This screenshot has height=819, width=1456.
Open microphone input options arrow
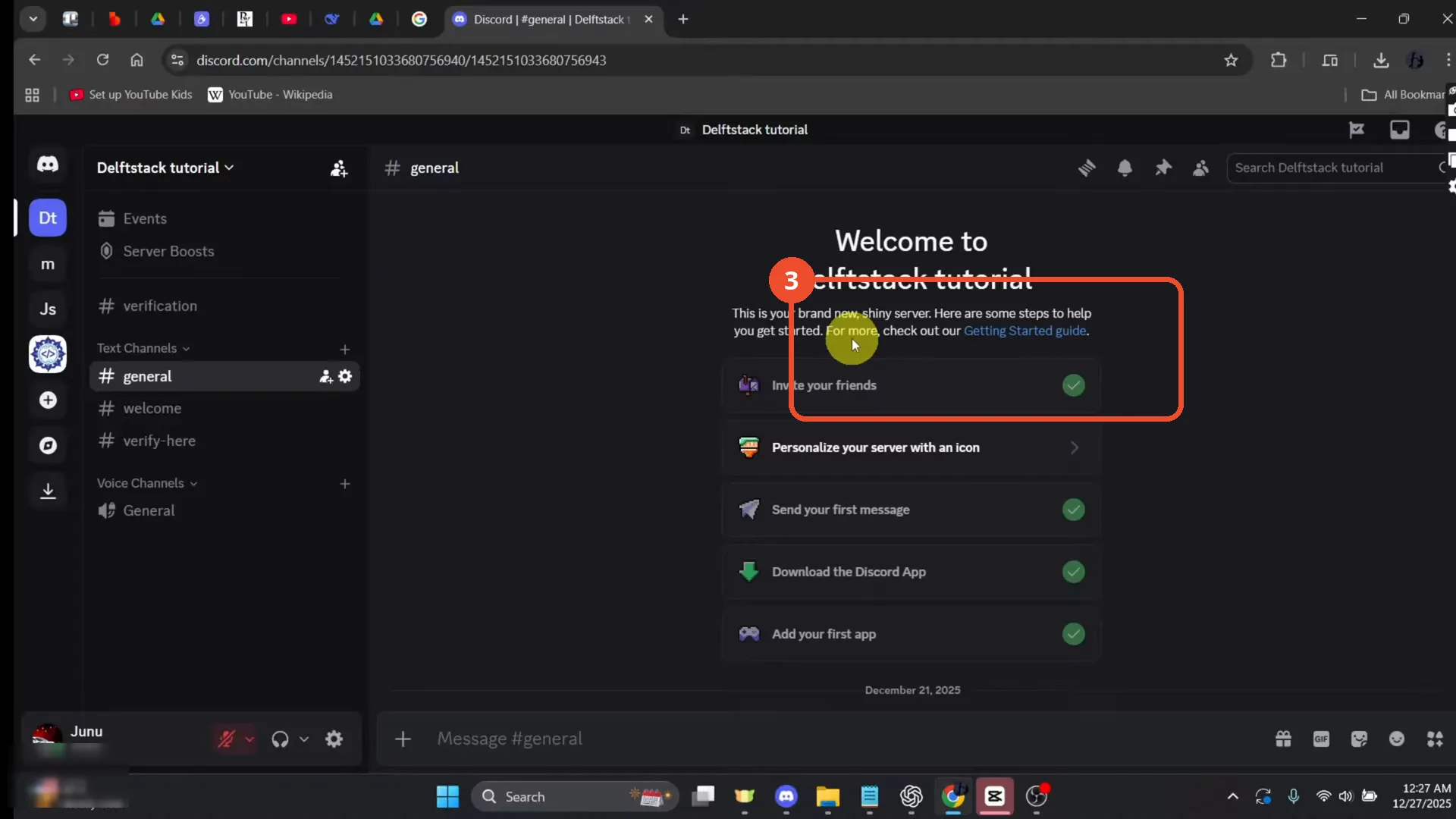[x=249, y=739]
